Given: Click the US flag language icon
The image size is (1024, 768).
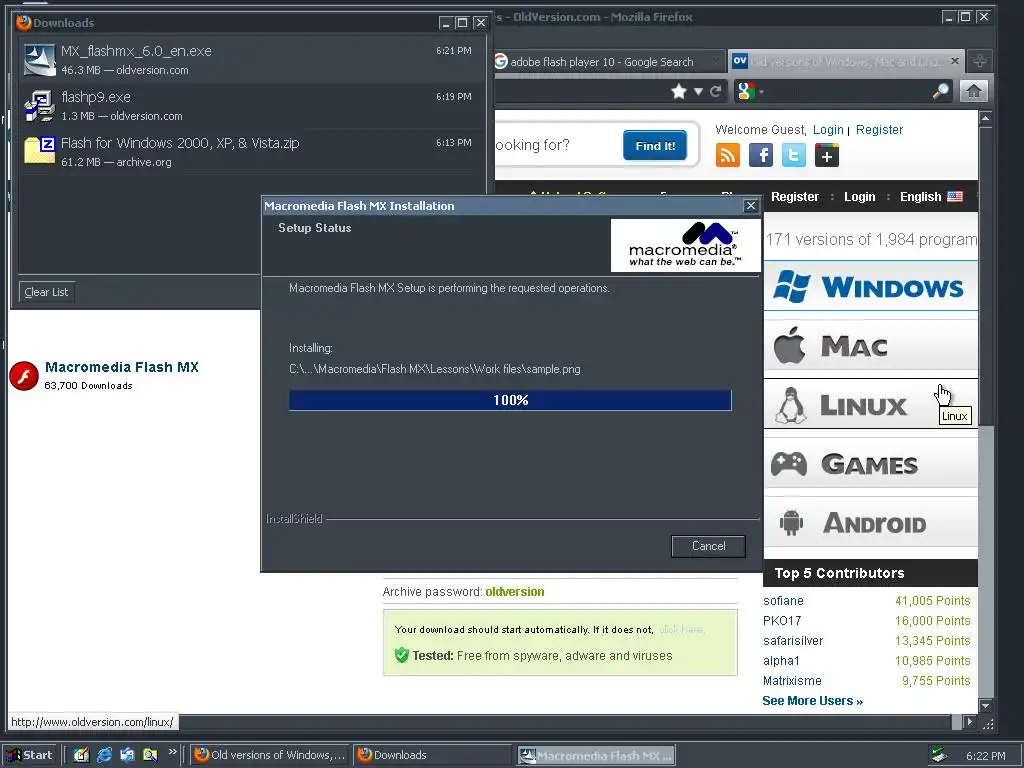Looking at the screenshot, I should 955,197.
